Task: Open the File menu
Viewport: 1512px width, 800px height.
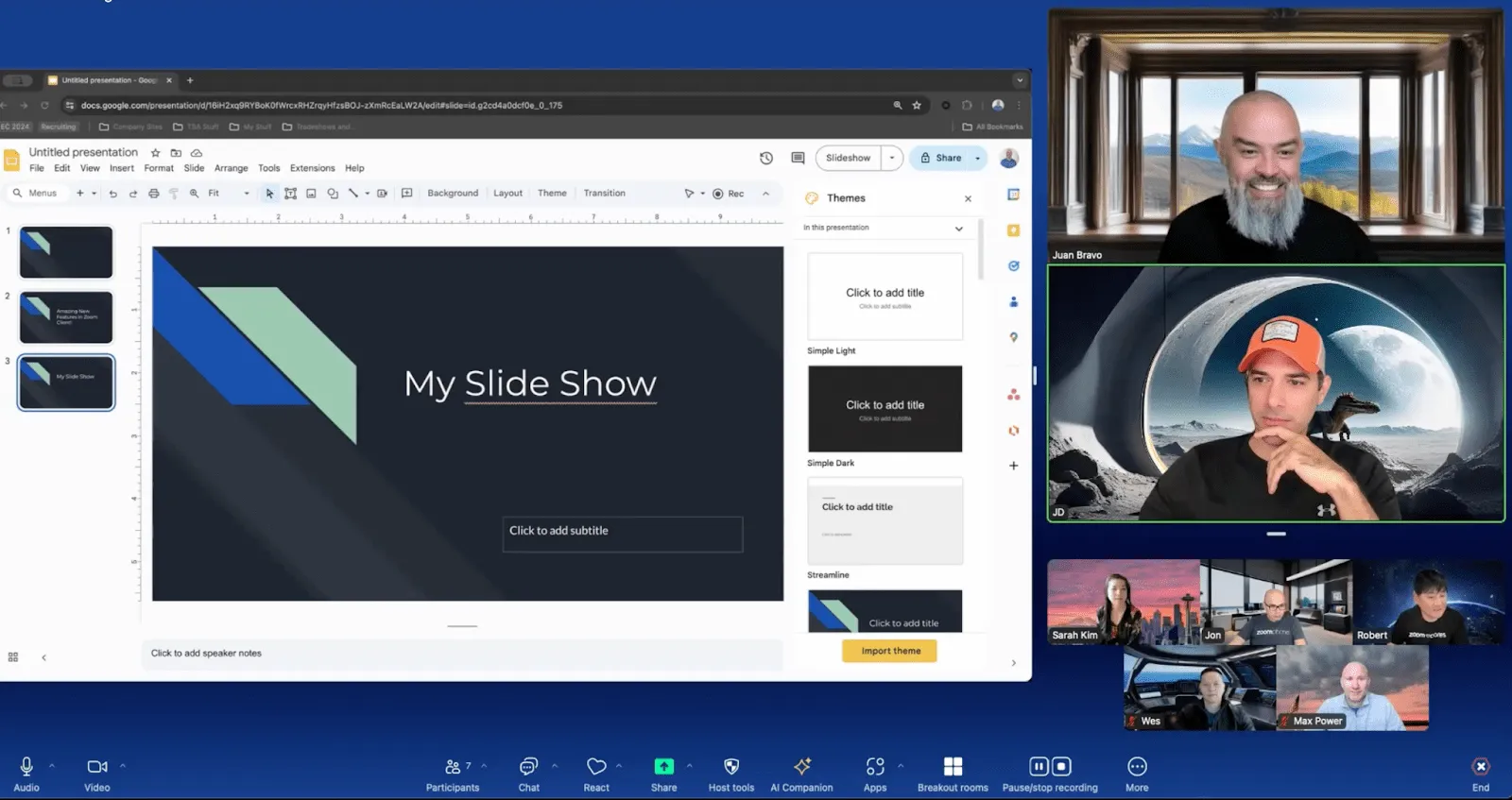Action: (37, 168)
